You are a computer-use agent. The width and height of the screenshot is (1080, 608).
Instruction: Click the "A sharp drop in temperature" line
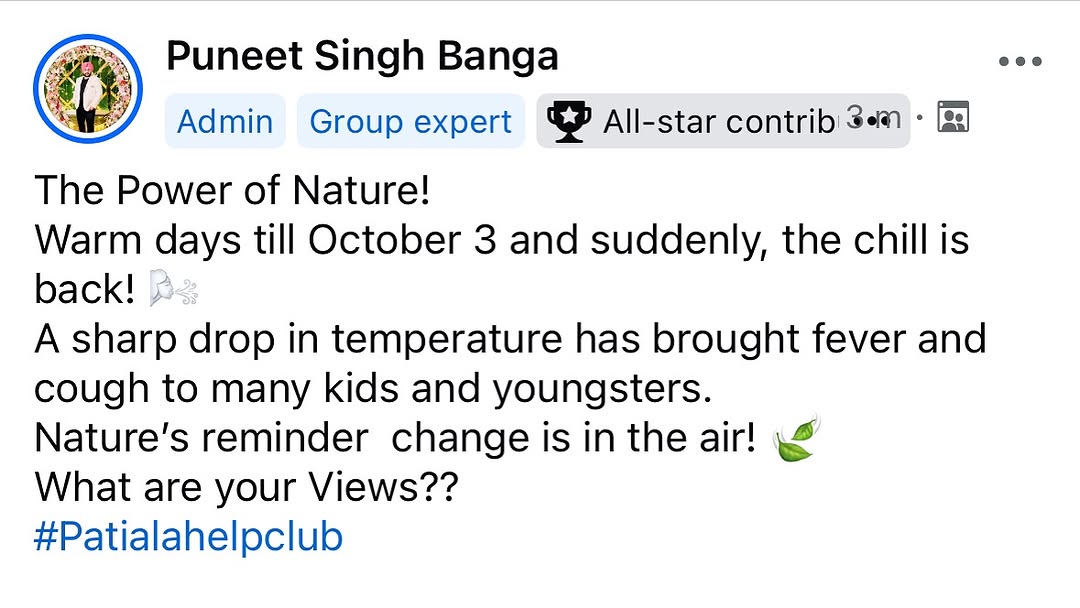(510, 339)
